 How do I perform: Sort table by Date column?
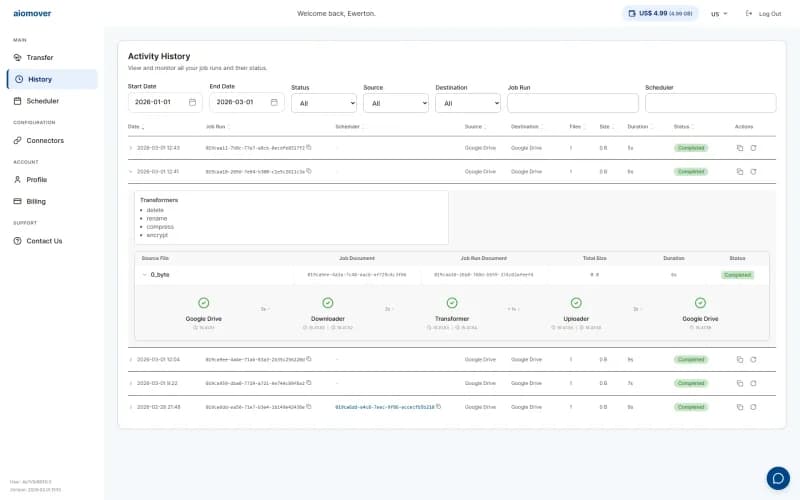point(136,127)
